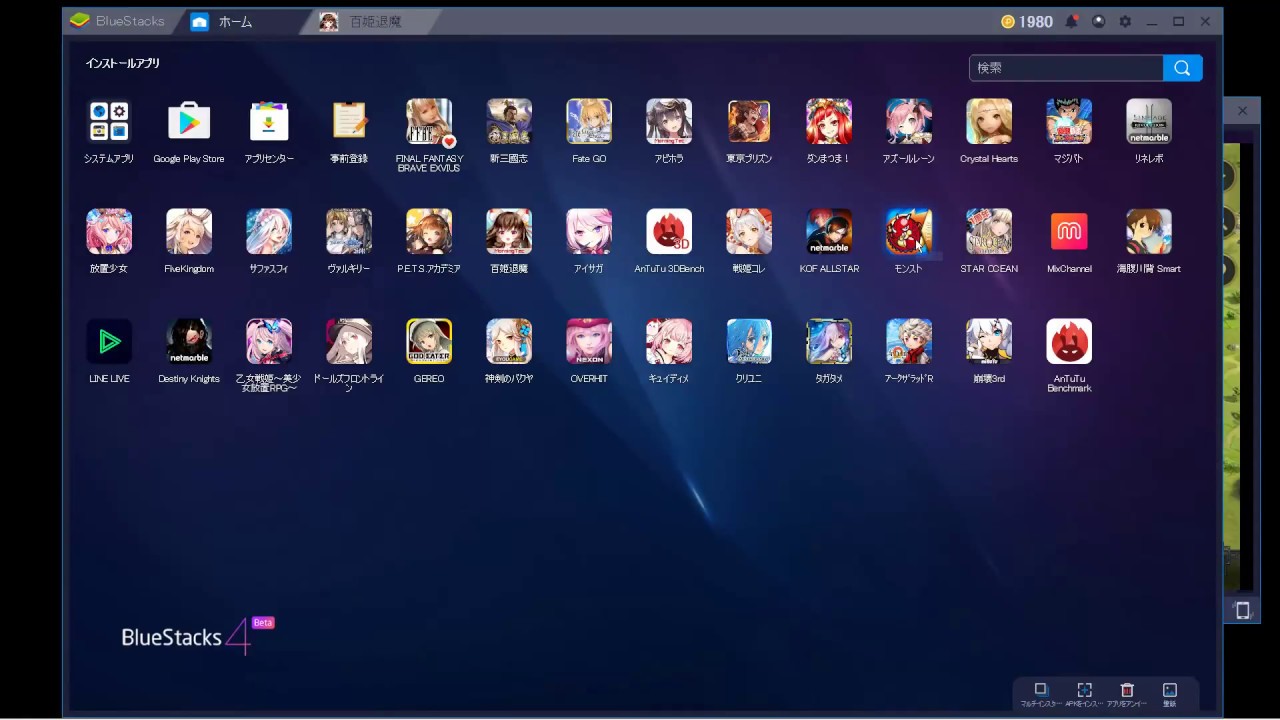Focus the 検索 search field

click(x=1066, y=68)
